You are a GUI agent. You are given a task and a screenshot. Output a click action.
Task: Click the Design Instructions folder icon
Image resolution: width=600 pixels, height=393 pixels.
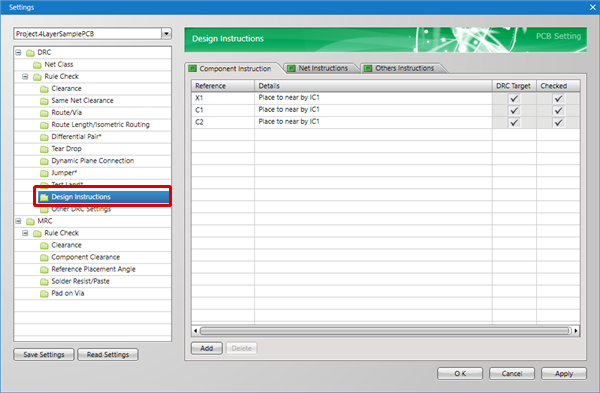[44, 197]
